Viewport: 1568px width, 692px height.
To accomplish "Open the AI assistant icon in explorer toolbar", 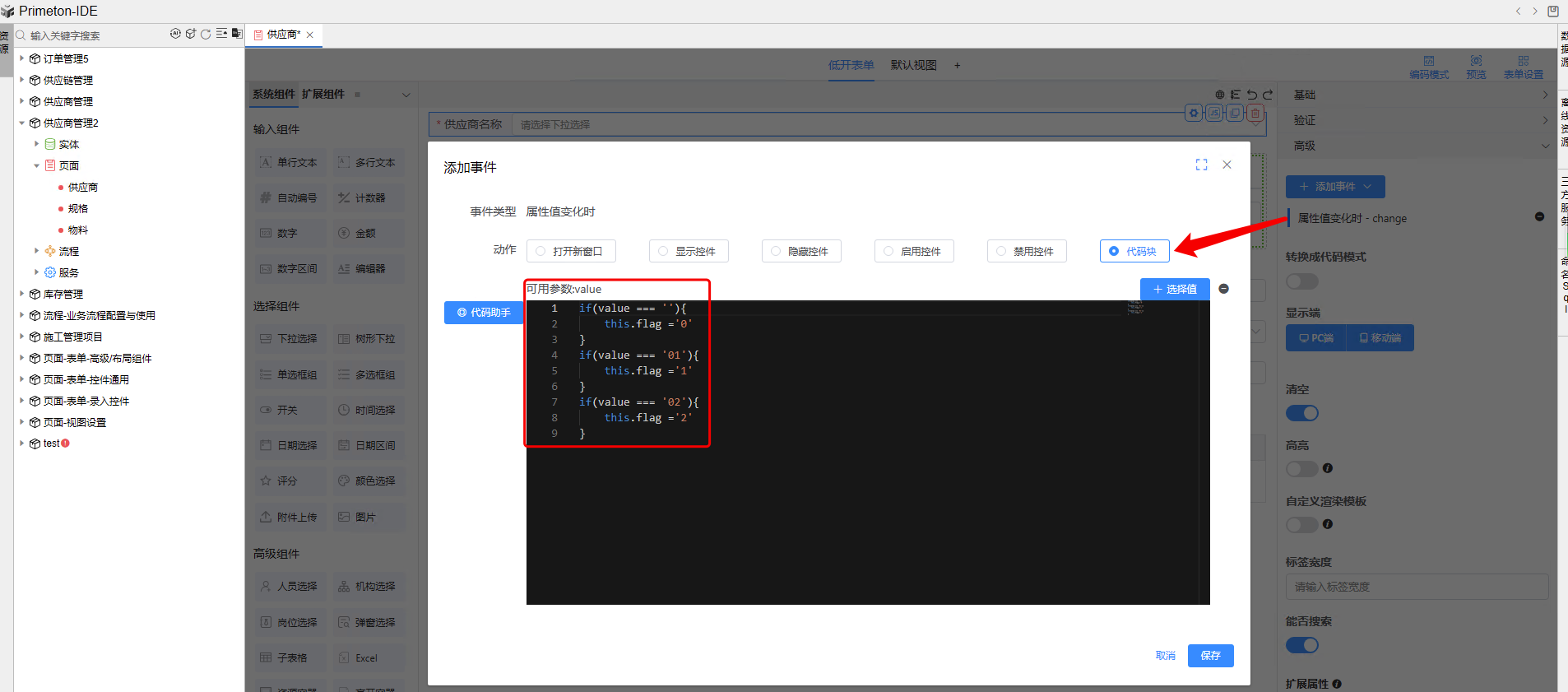I will coord(175,34).
